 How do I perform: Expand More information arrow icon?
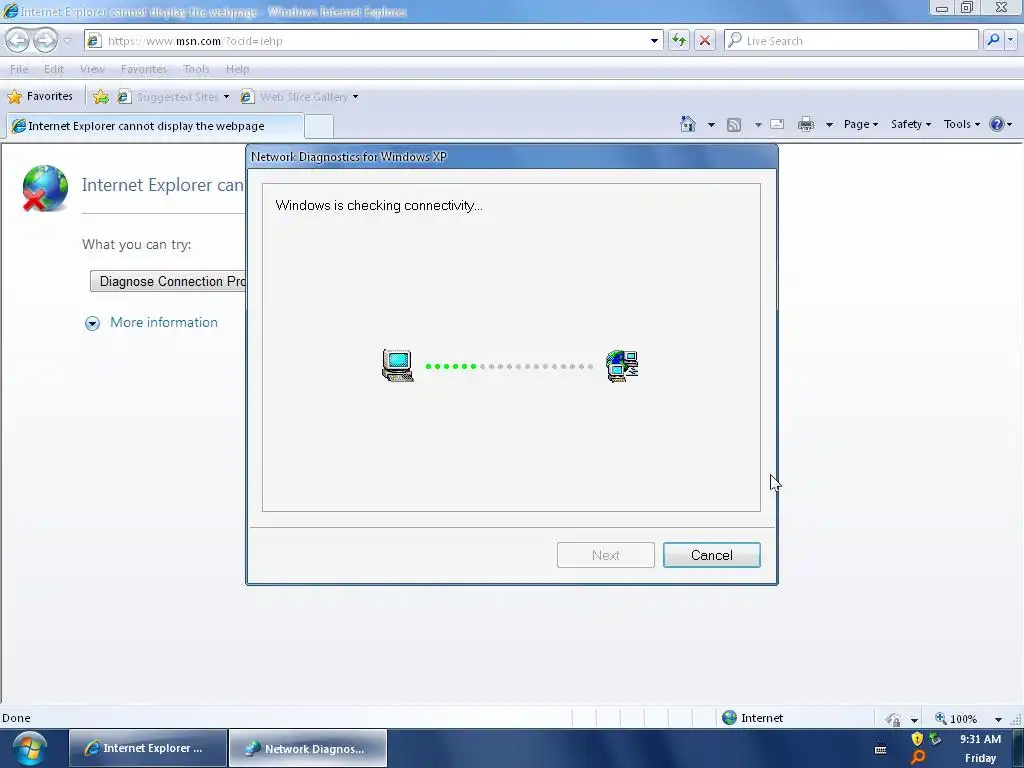[92, 323]
